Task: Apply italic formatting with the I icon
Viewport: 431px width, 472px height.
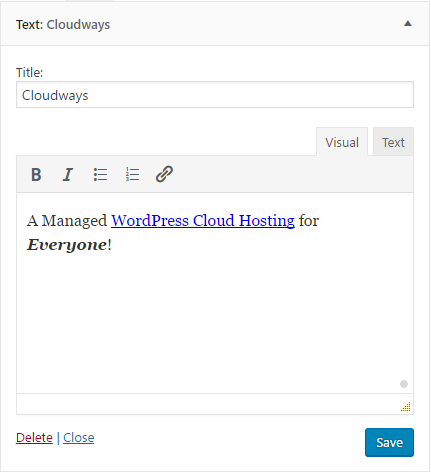Action: (68, 174)
